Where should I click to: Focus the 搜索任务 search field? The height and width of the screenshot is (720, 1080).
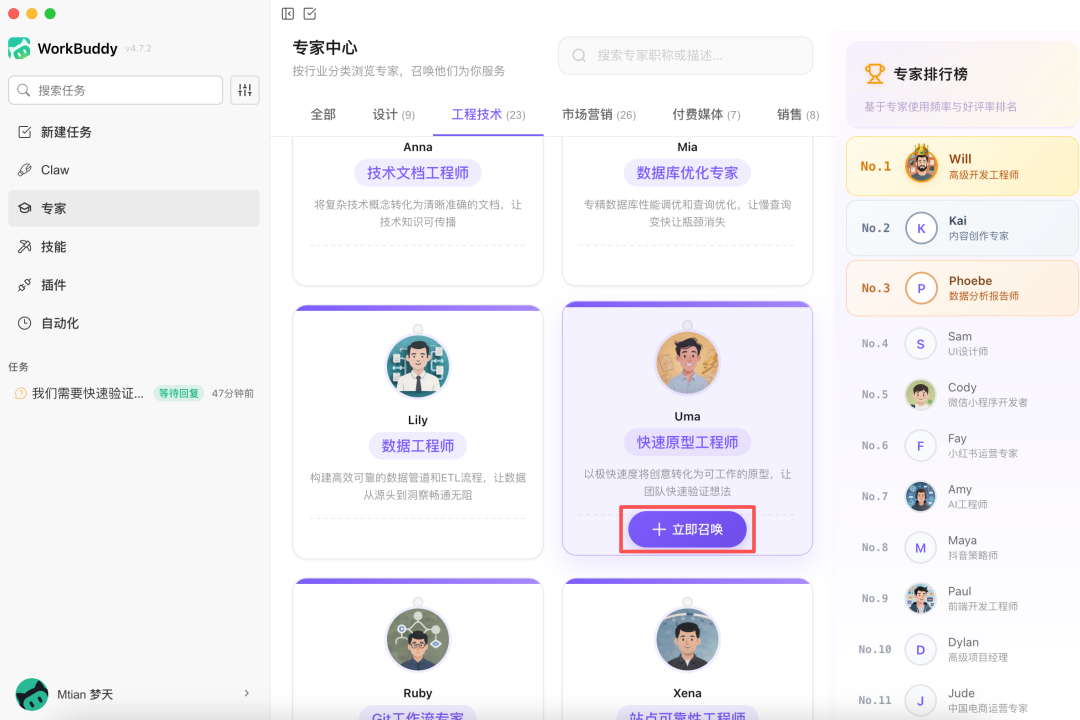tap(116, 90)
